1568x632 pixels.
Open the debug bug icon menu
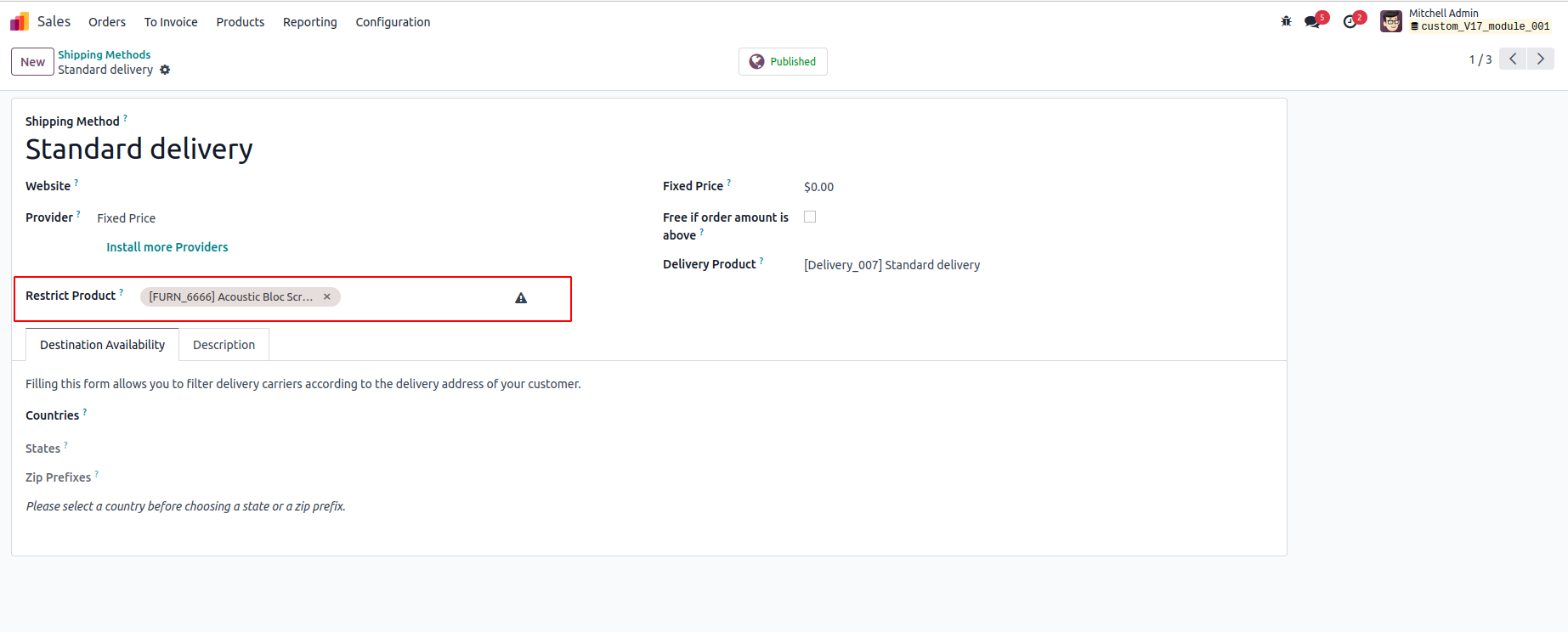[1286, 21]
